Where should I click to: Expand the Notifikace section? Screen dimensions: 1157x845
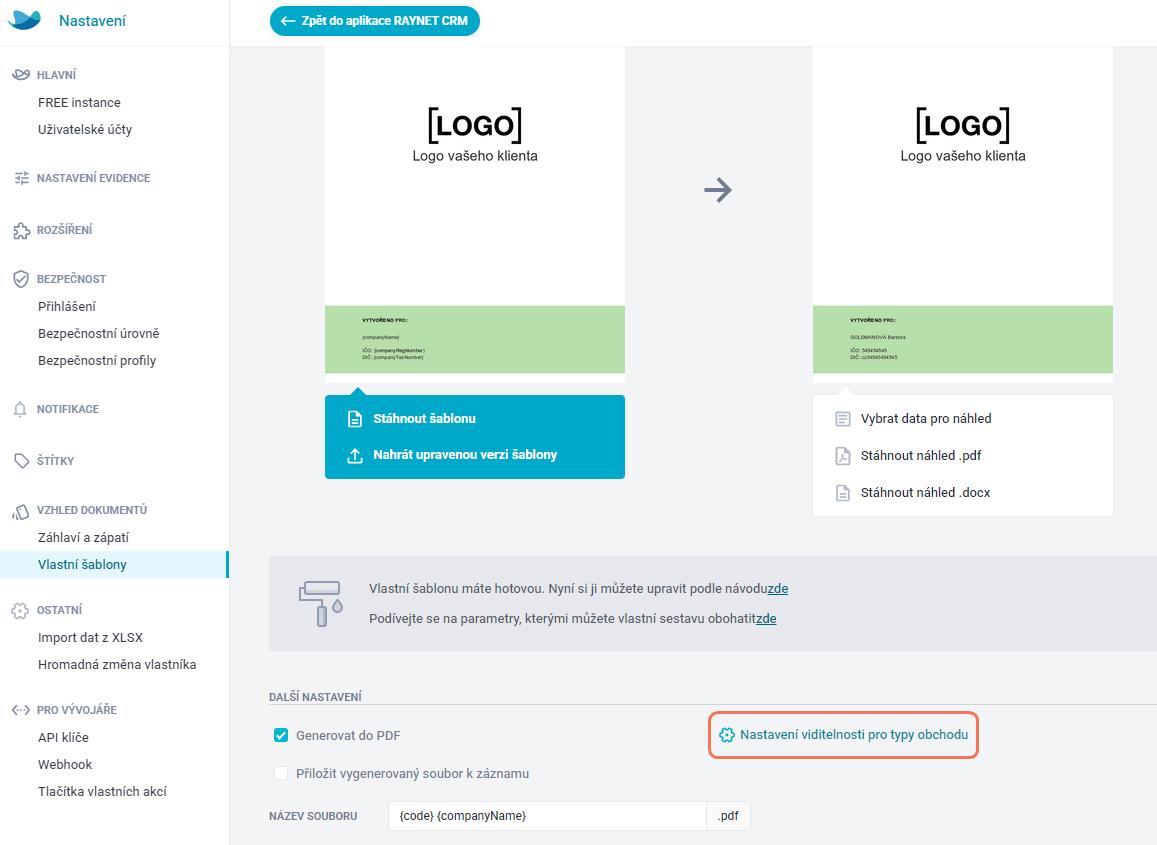[68, 409]
